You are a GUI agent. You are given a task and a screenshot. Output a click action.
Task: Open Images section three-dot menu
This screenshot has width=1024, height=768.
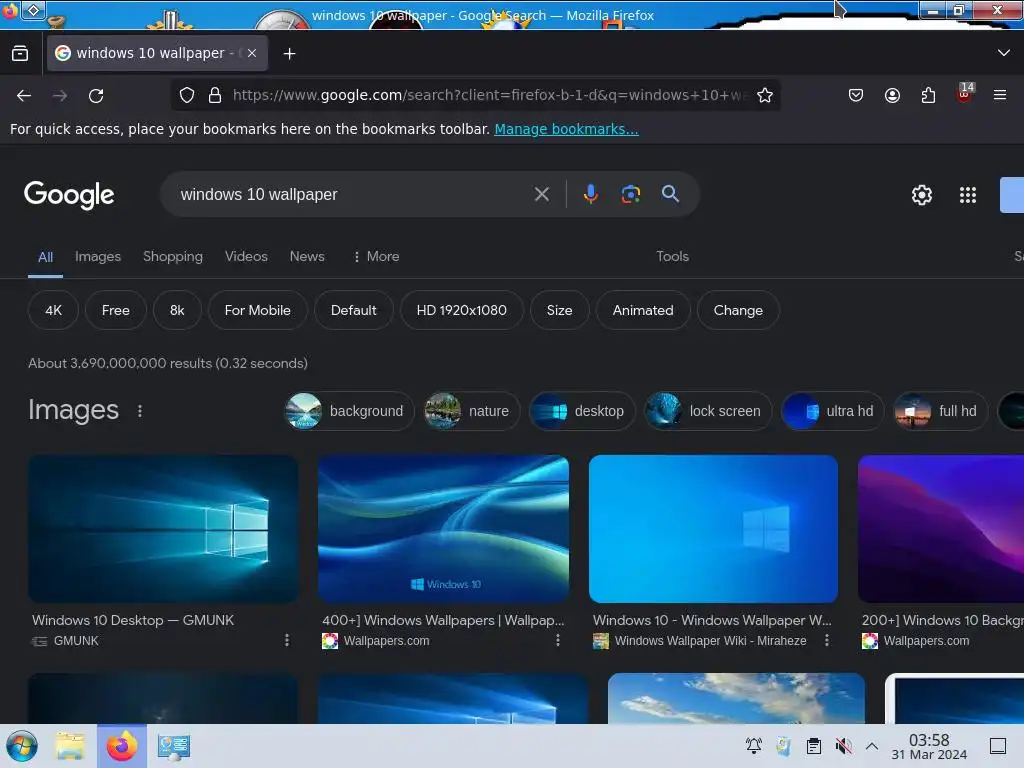(140, 411)
